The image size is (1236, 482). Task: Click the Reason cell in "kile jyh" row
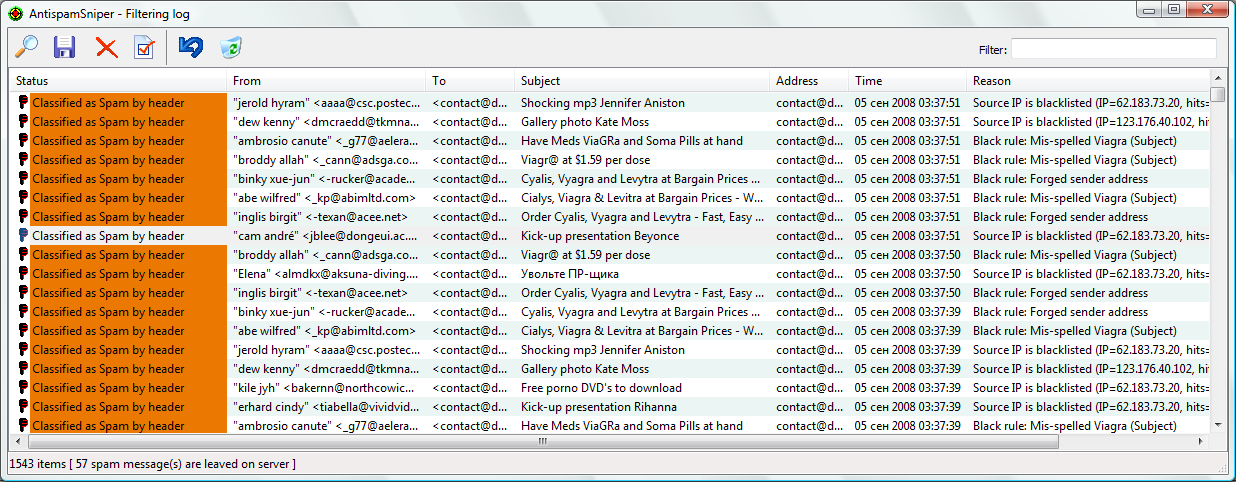(x=1088, y=388)
